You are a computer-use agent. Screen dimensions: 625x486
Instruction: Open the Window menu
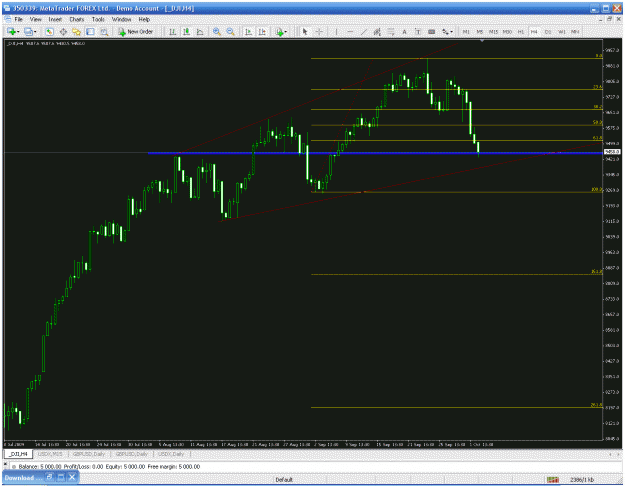click(122, 19)
